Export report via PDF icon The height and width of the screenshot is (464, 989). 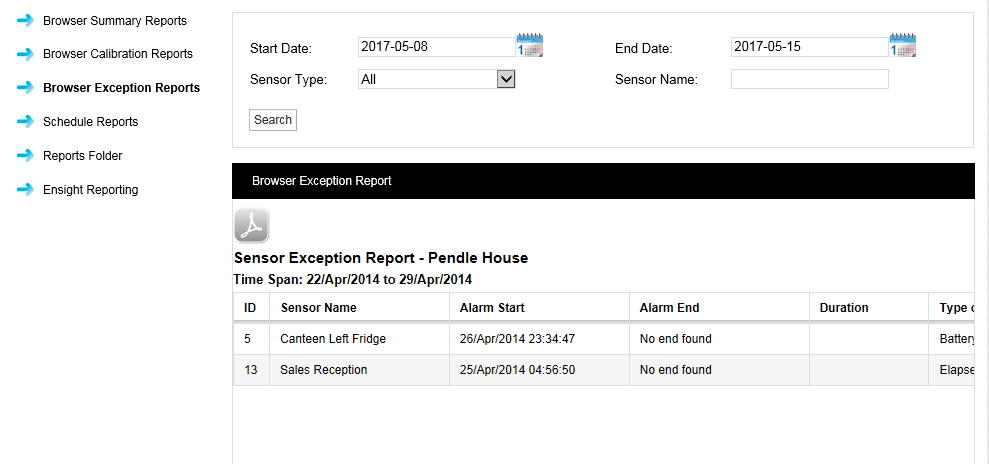click(251, 226)
